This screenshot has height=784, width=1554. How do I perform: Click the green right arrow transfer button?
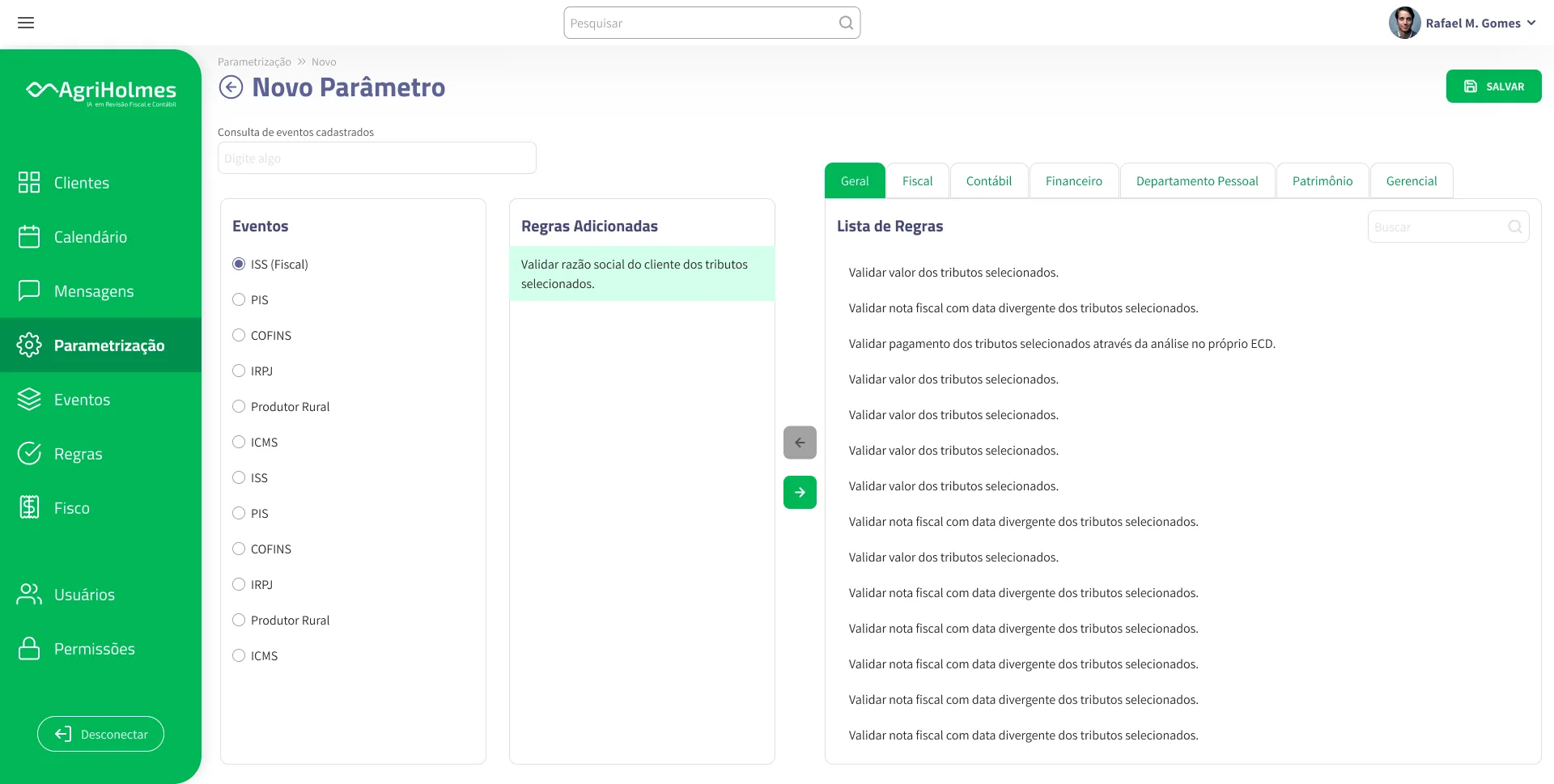click(800, 492)
